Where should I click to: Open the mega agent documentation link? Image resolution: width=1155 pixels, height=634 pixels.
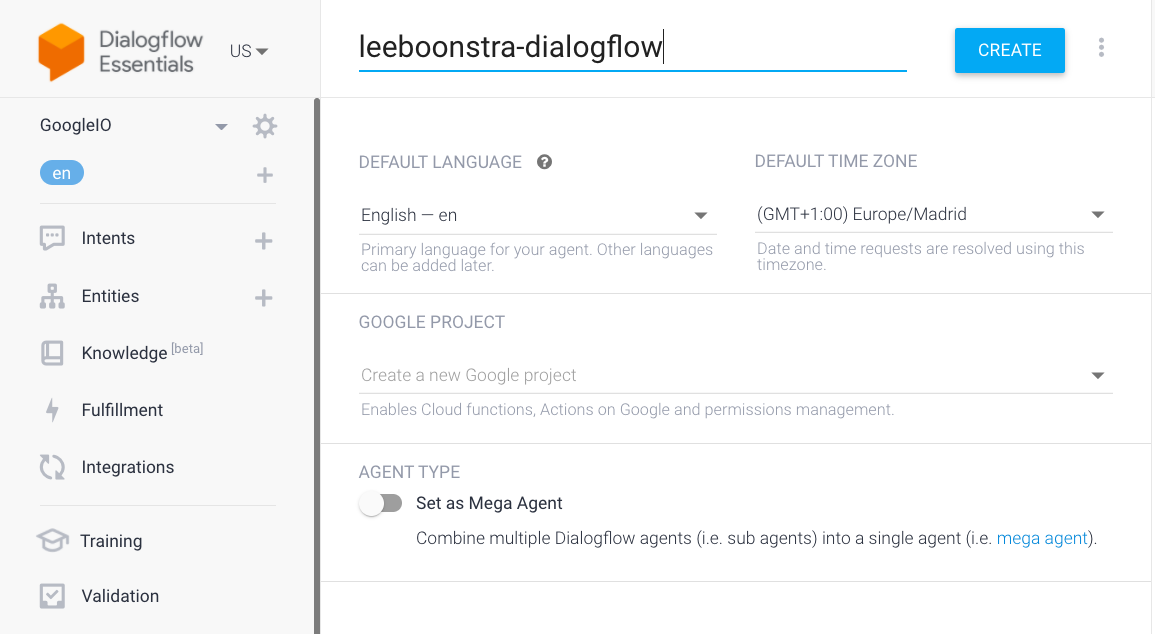click(1042, 538)
